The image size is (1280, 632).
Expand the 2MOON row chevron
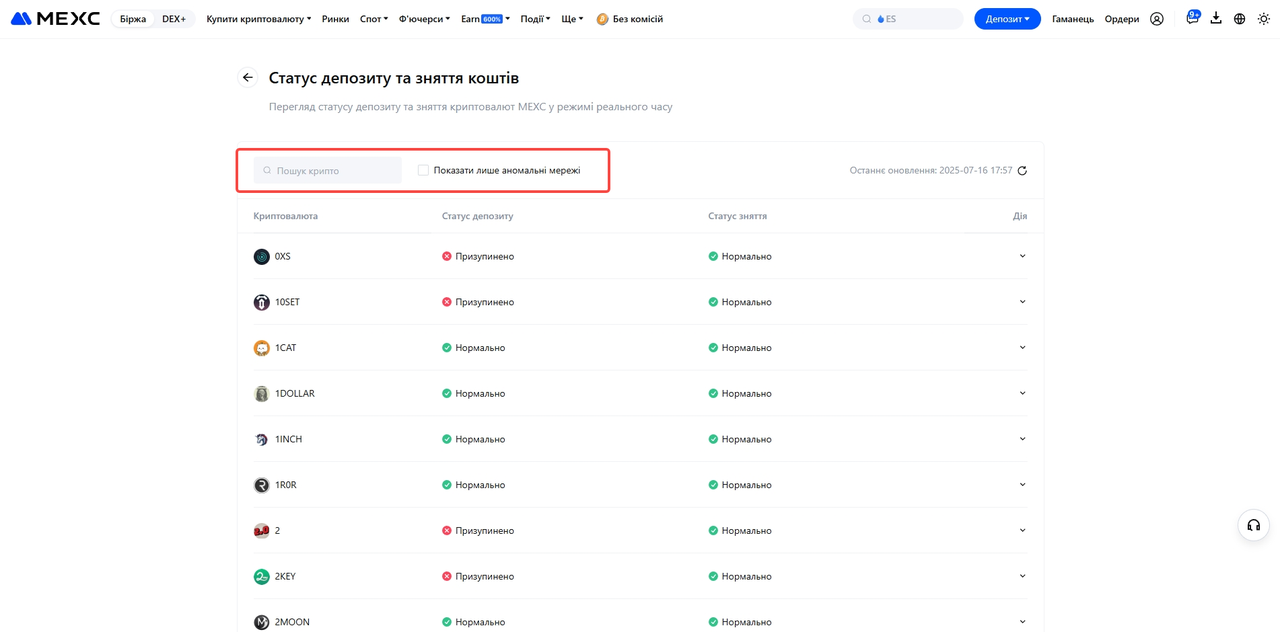click(1022, 622)
